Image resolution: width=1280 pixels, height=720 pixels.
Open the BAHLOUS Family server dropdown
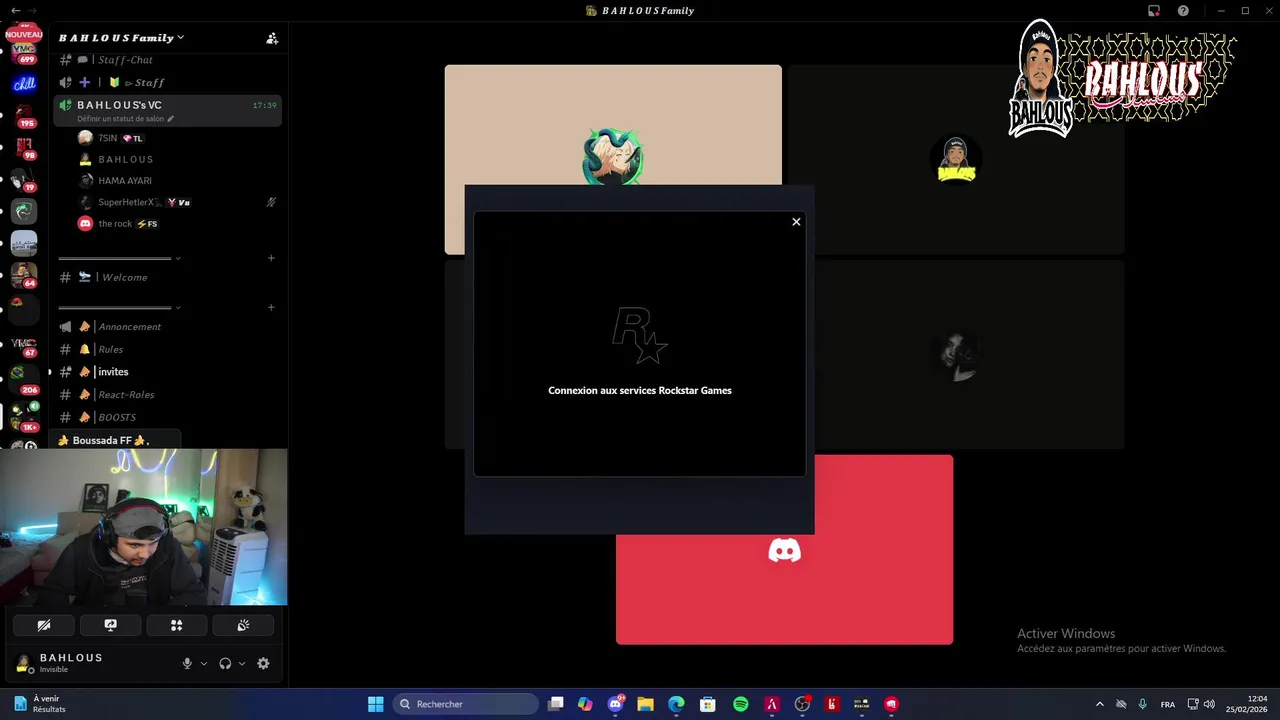(121, 38)
